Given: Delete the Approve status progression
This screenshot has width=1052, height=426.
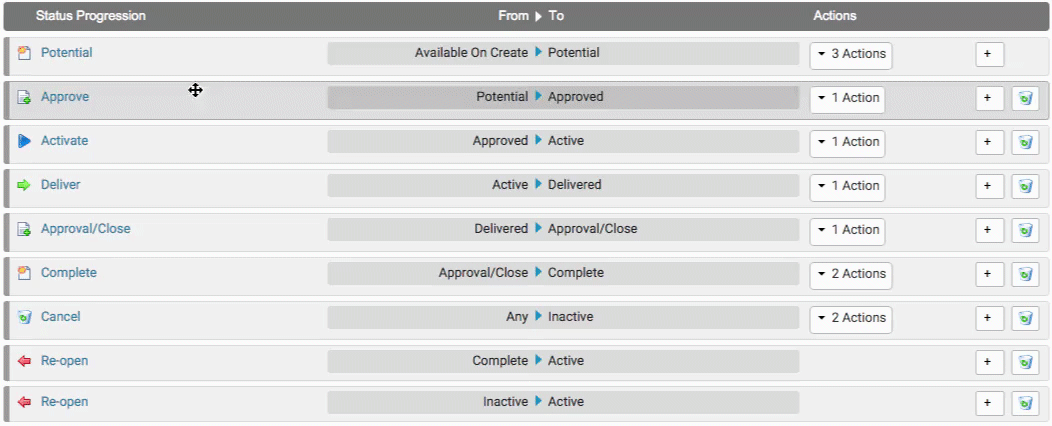Looking at the screenshot, I should [x=1025, y=98].
